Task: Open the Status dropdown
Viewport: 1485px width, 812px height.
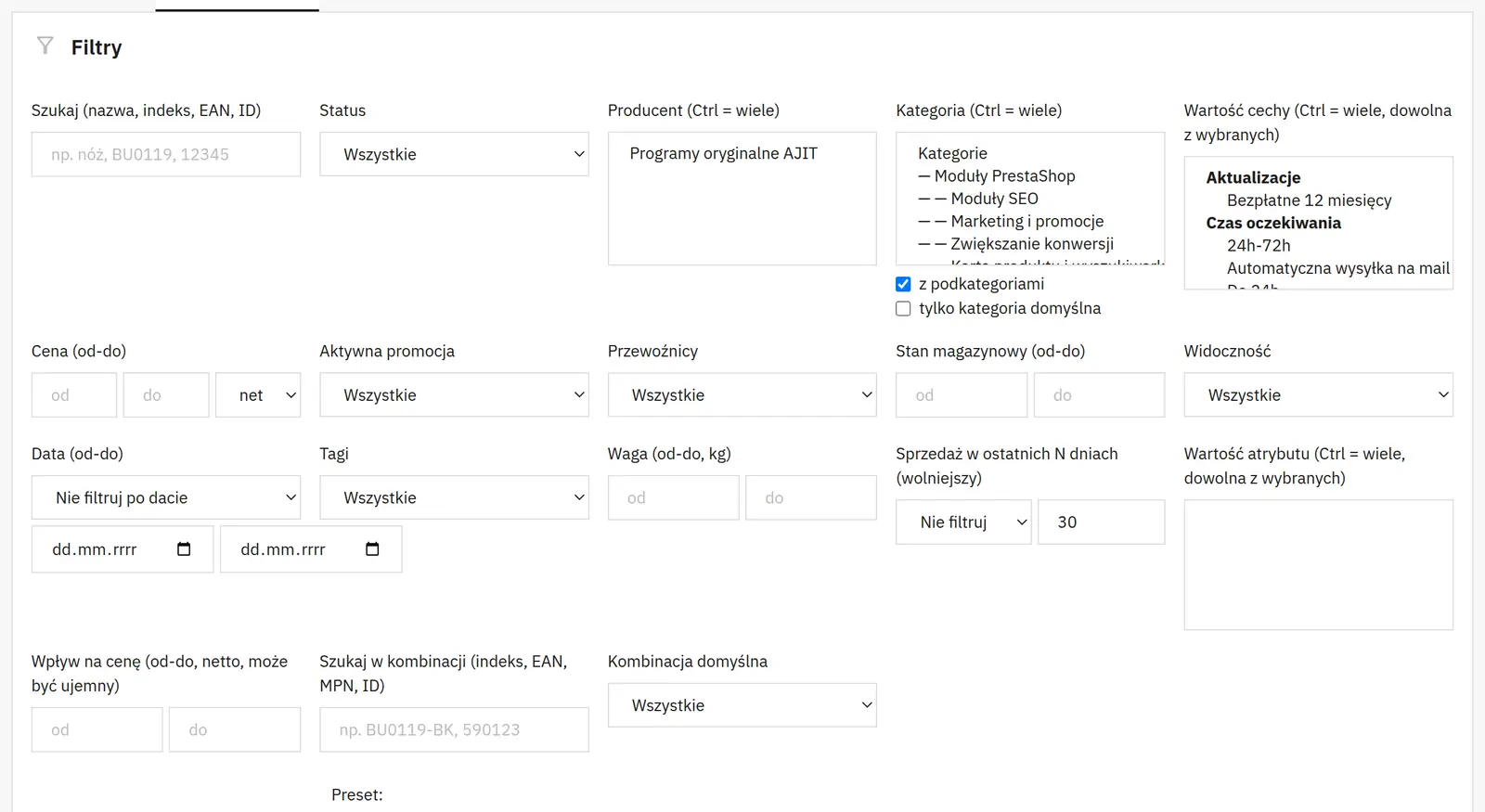Action: (454, 154)
